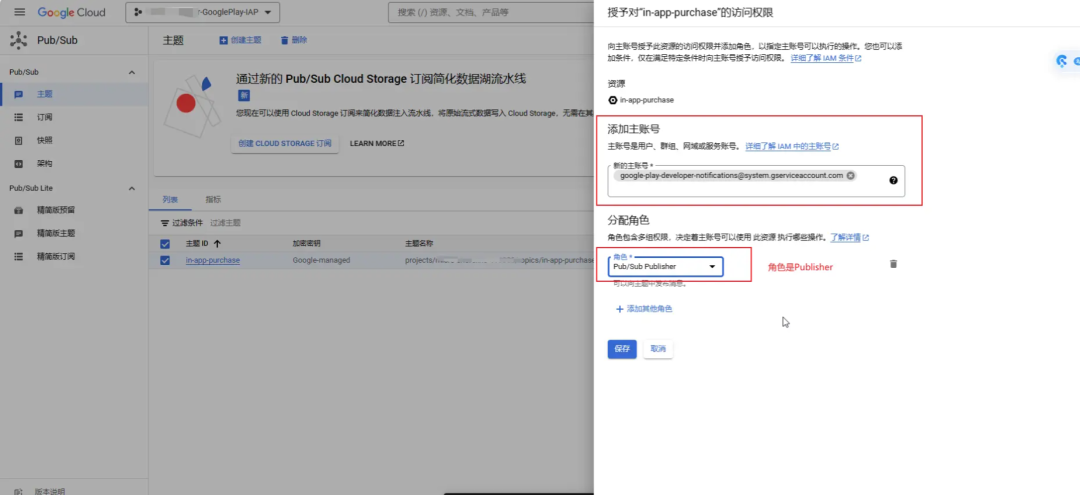Click in the 新的主账号 principal field
Image resolution: width=1080 pixels, height=495 pixels.
click(756, 181)
